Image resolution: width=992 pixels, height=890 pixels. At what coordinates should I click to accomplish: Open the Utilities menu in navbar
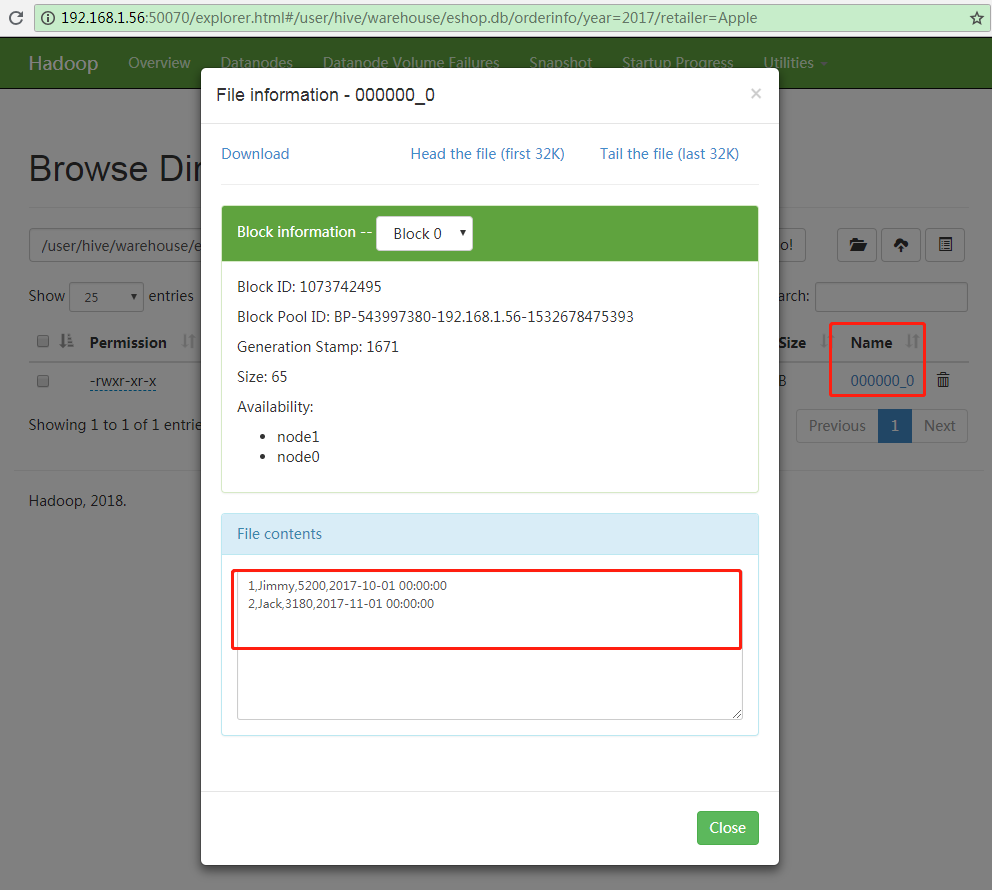[795, 63]
